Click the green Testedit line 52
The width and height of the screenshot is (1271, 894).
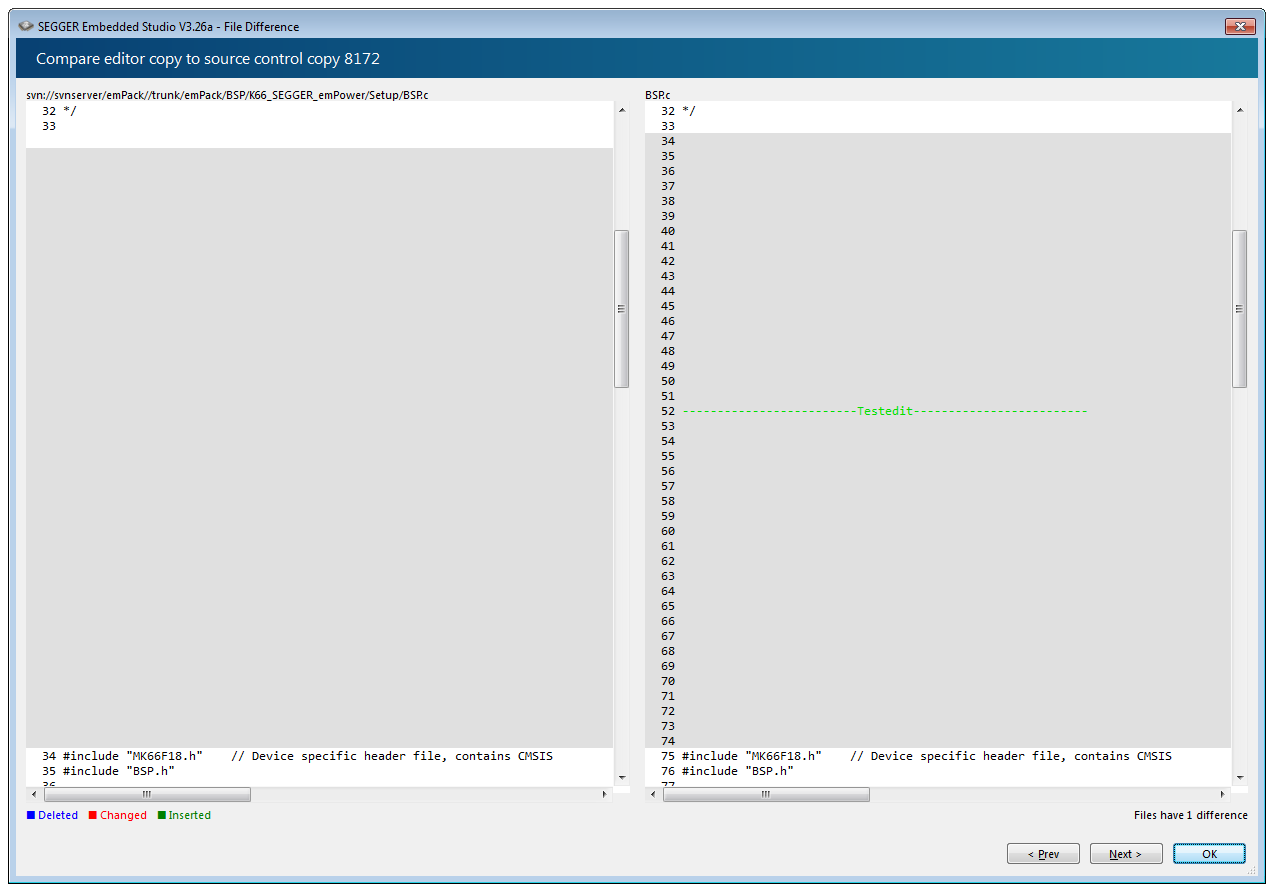coord(885,411)
